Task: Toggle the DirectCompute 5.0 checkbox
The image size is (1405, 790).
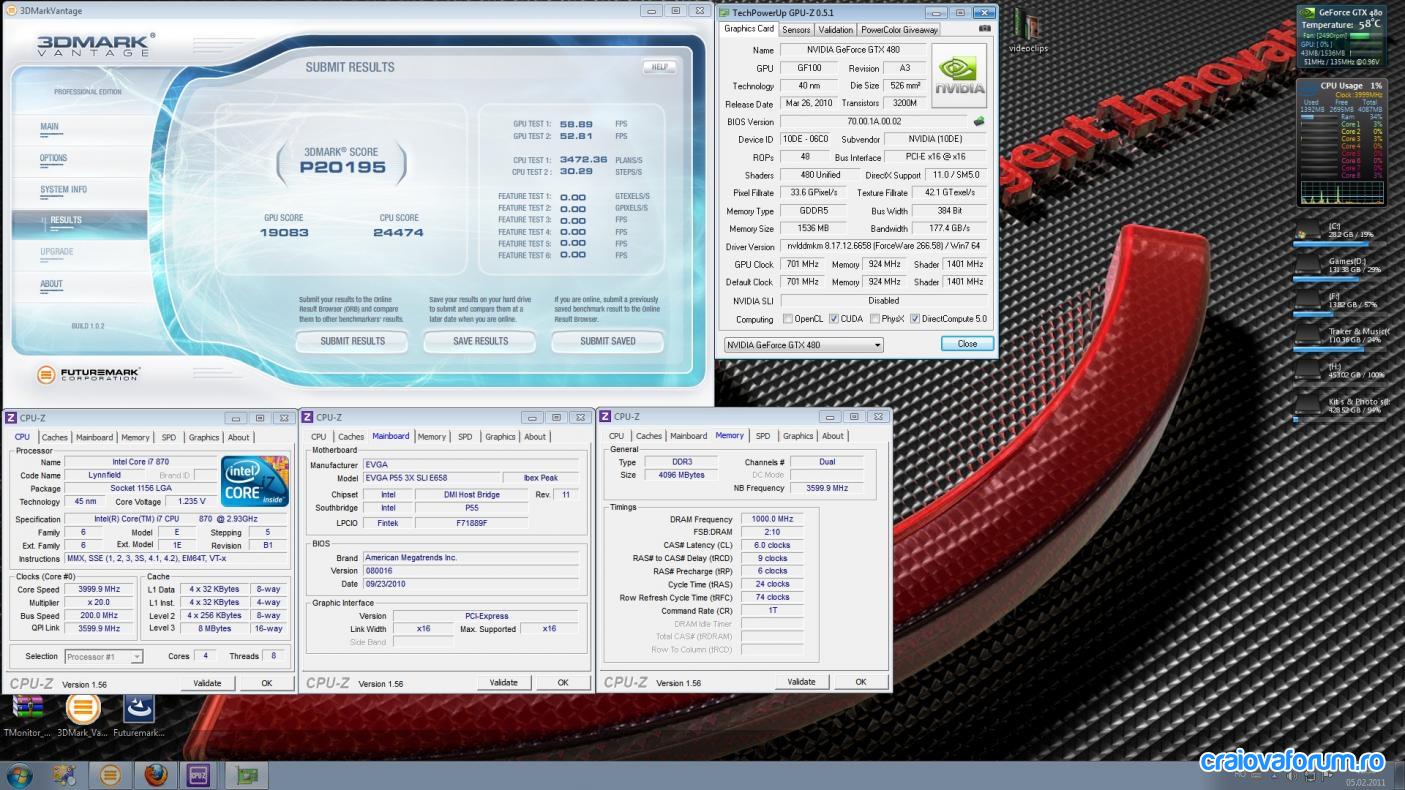Action: point(915,319)
